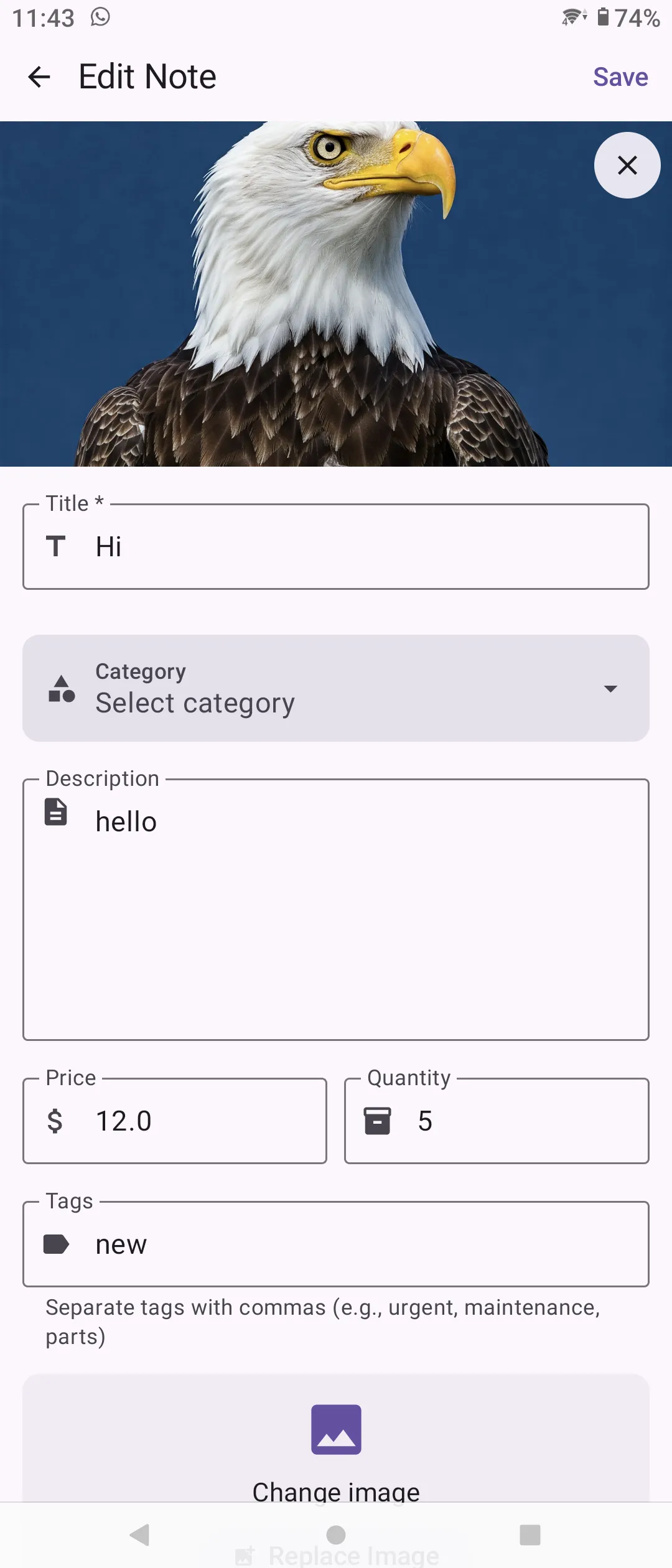The width and height of the screenshot is (672, 1568).
Task: Click the Description document icon
Action: pos(57,812)
